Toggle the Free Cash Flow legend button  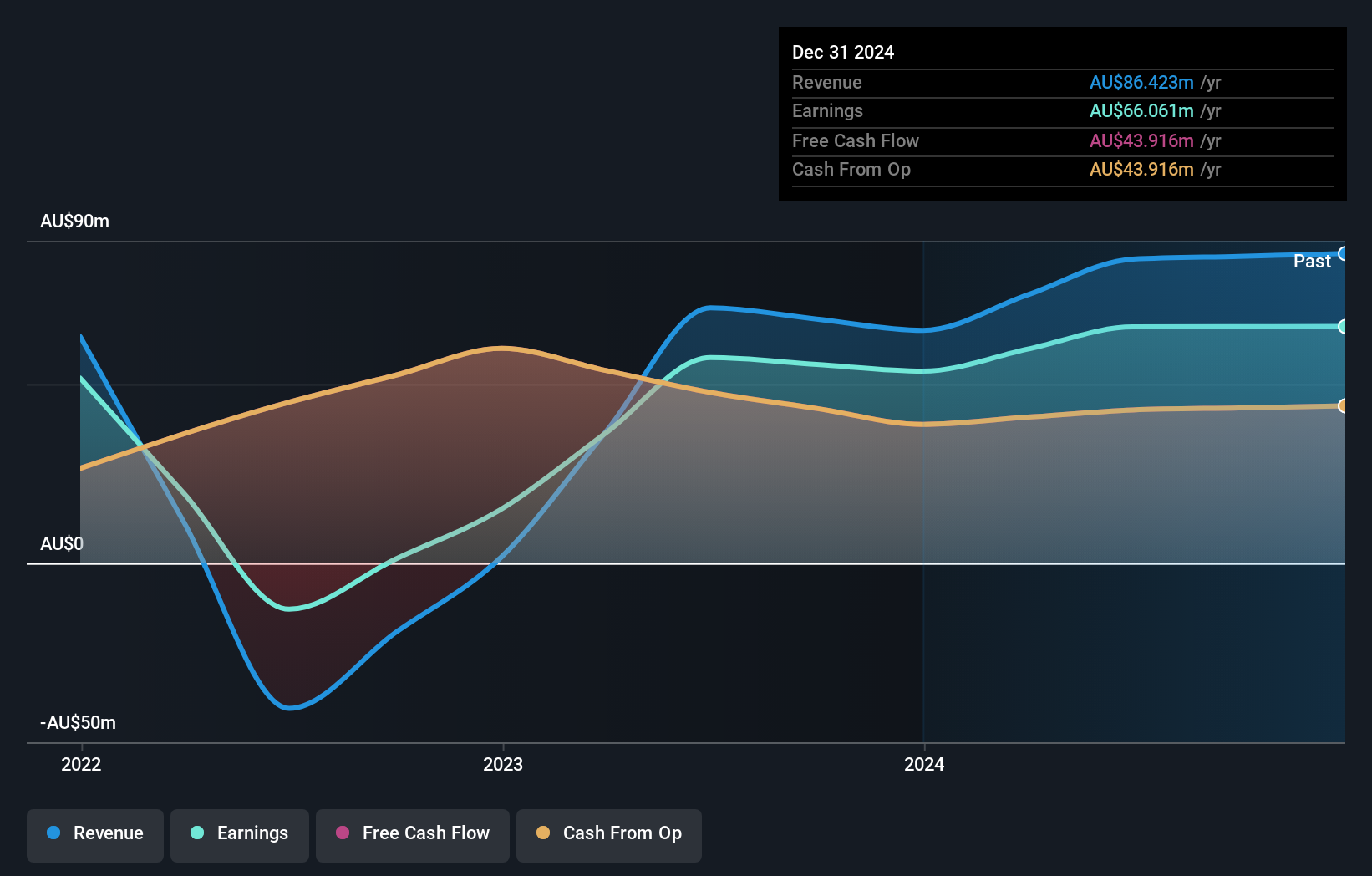coord(413,835)
